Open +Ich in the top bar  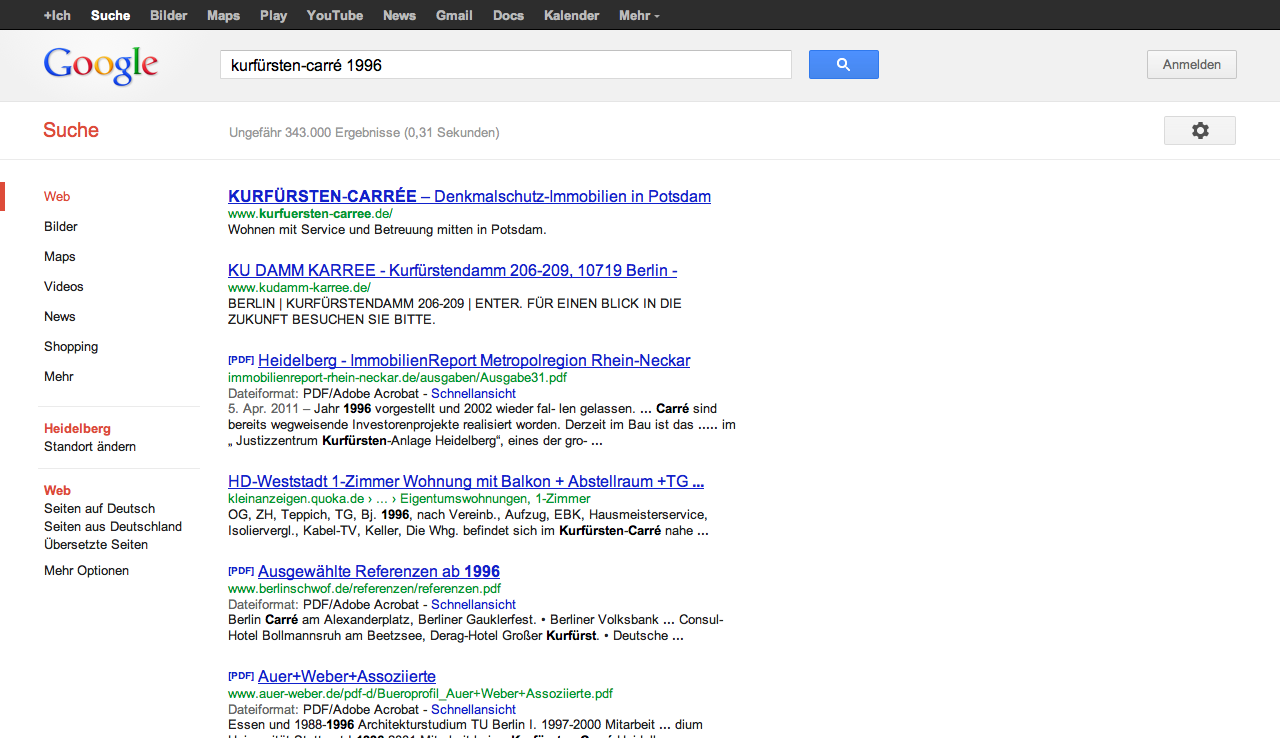[x=57, y=15]
